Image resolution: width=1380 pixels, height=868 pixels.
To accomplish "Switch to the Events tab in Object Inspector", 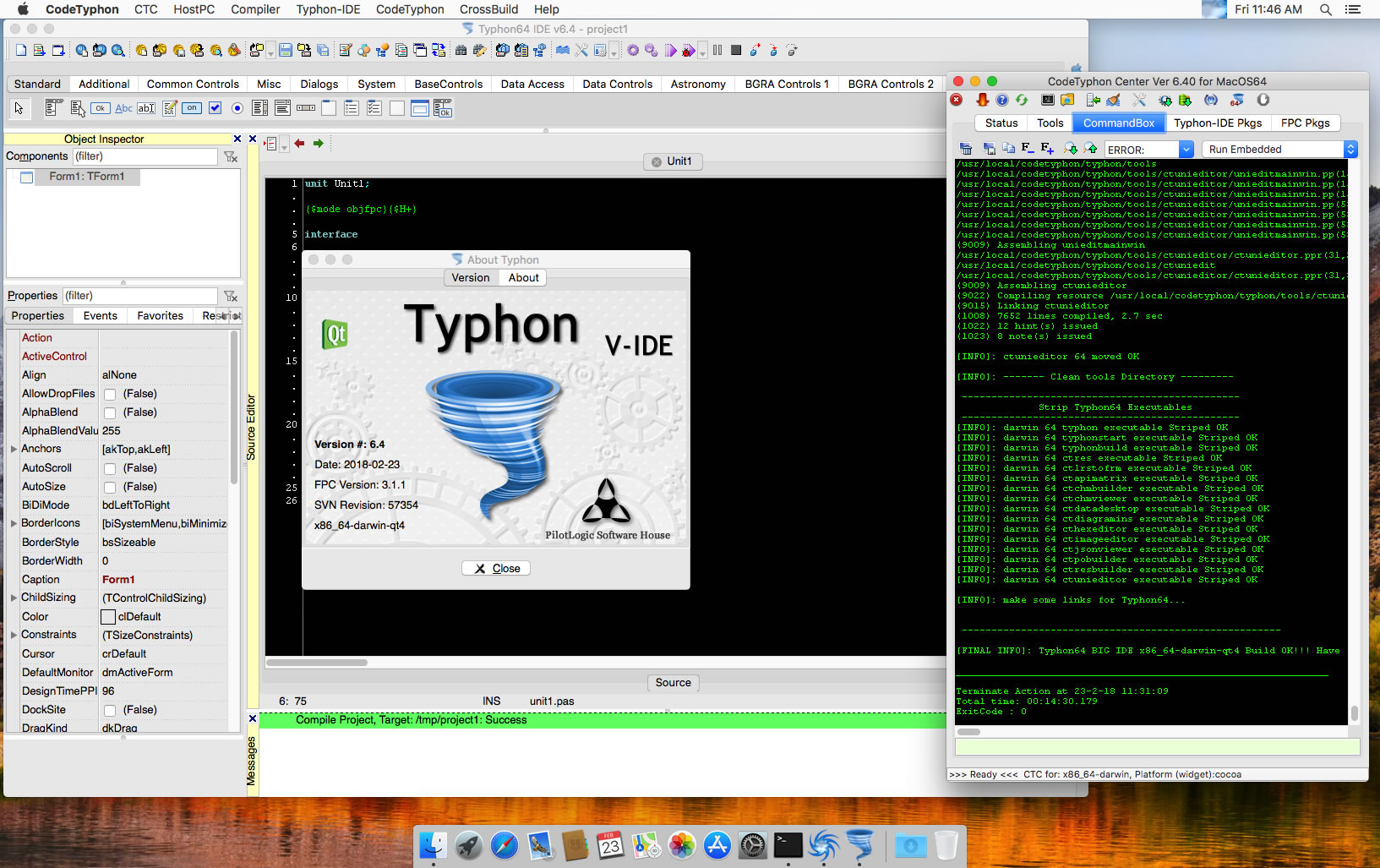I will tap(100, 315).
